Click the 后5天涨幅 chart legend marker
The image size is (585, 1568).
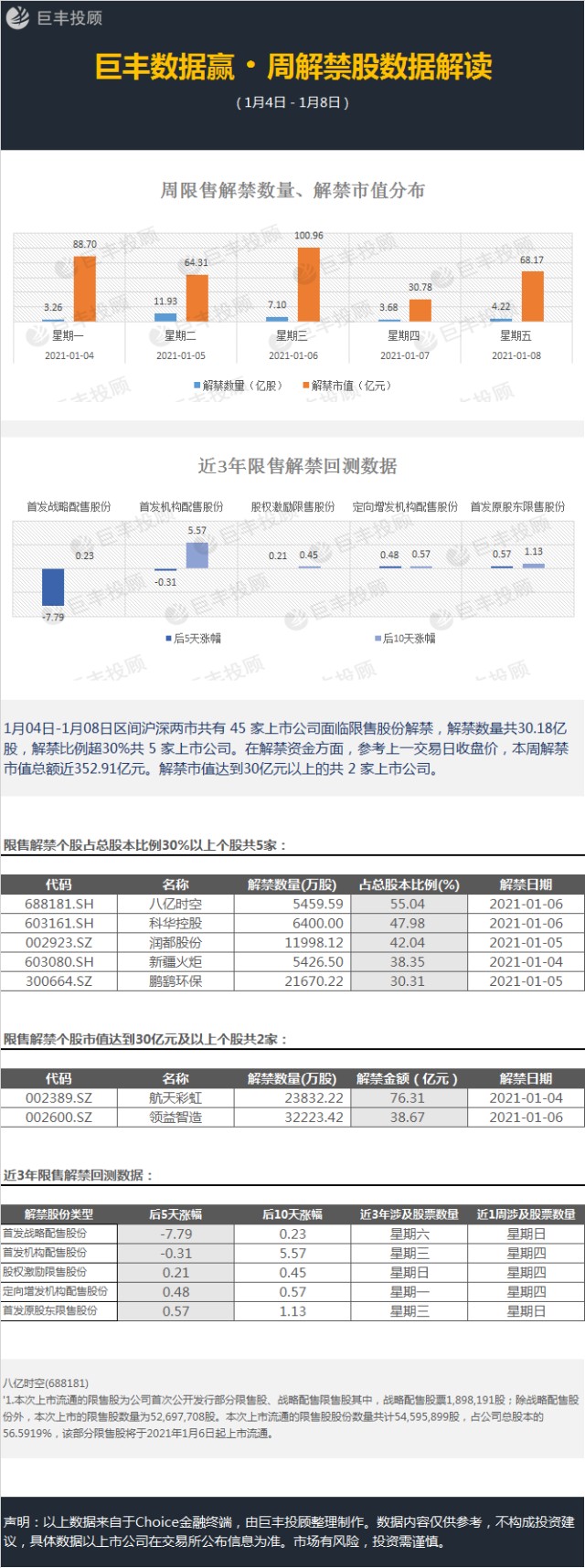click(168, 638)
